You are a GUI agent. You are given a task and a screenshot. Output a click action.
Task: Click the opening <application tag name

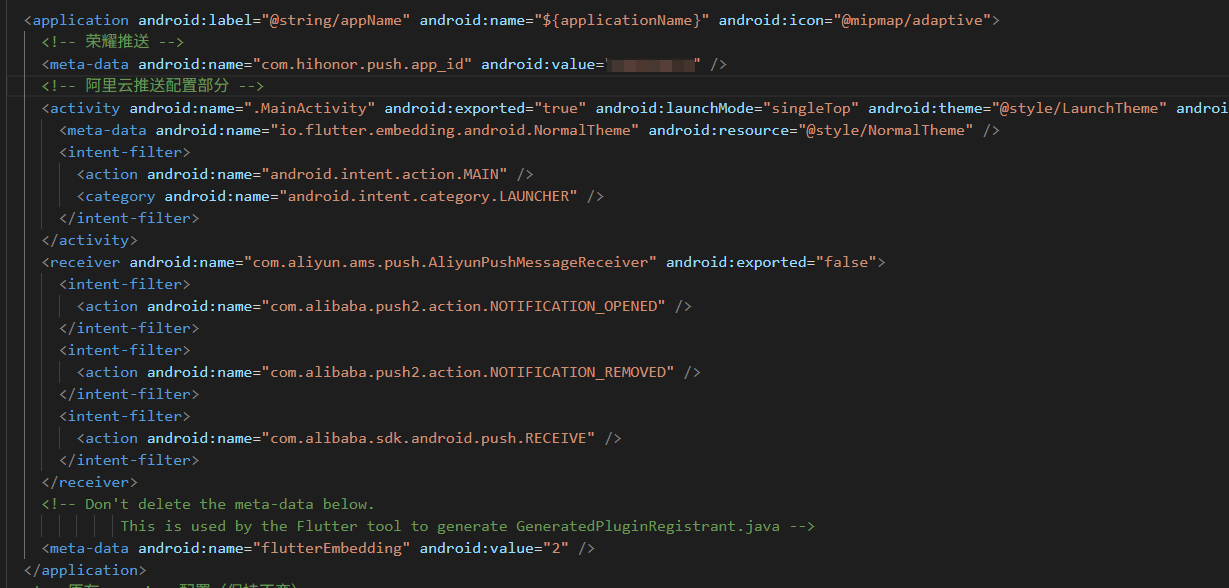pyautogui.click(x=81, y=20)
